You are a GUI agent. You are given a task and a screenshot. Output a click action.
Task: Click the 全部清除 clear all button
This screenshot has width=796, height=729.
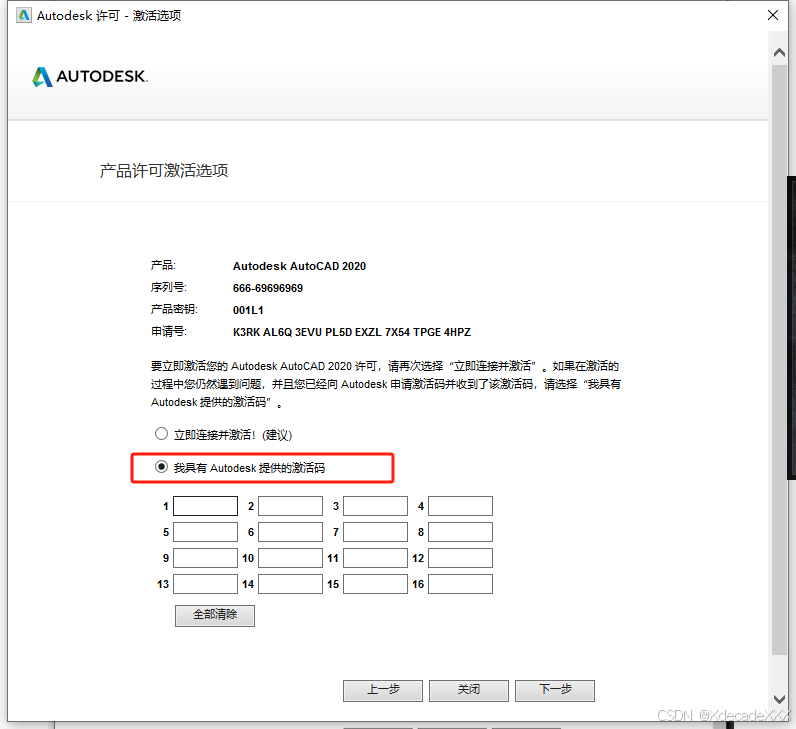pyautogui.click(x=215, y=615)
